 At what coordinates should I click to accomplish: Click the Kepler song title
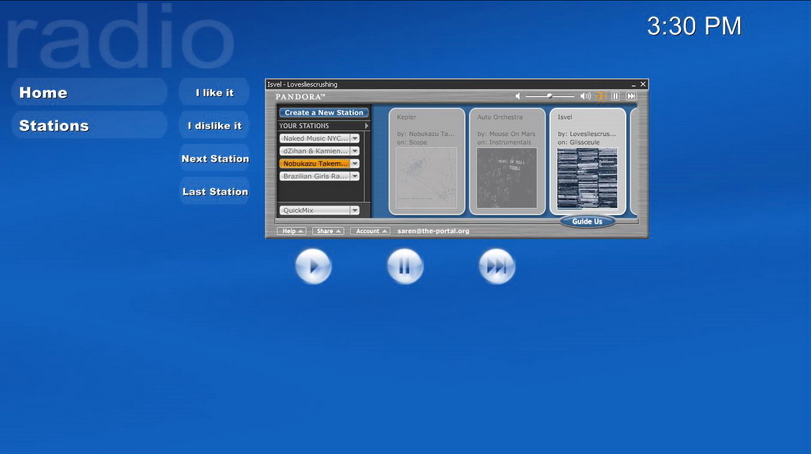point(407,117)
